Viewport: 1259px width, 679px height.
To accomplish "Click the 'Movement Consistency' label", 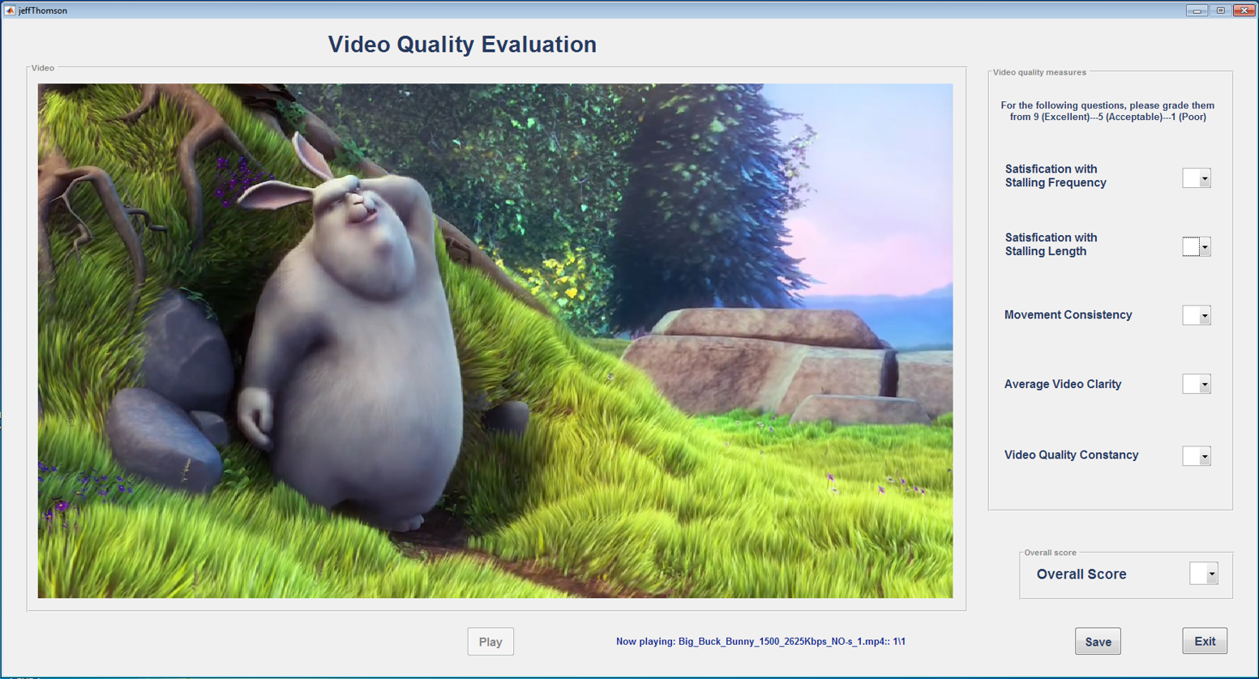I will point(1068,315).
